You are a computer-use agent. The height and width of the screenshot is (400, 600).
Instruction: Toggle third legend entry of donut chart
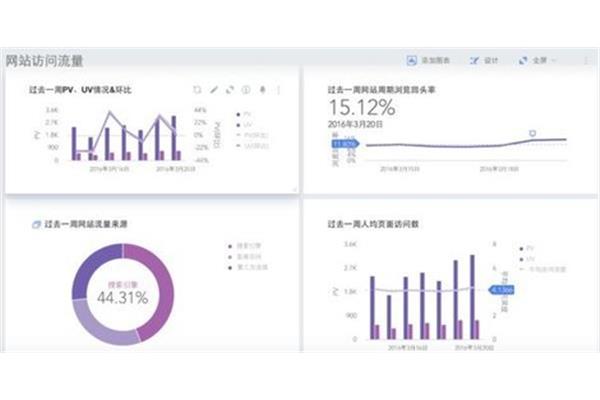(248, 267)
